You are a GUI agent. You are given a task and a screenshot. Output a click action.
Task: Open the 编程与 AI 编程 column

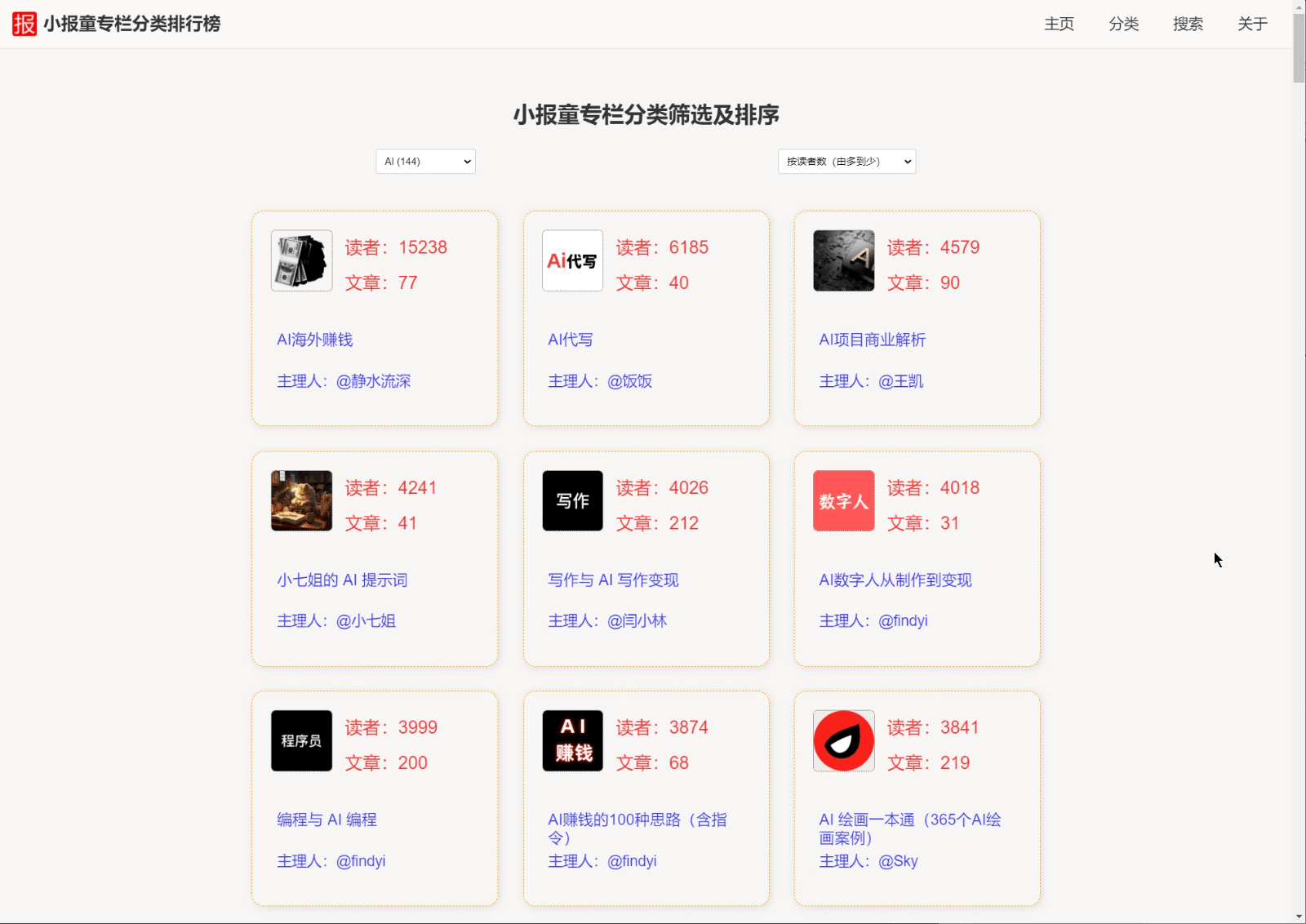coord(326,820)
